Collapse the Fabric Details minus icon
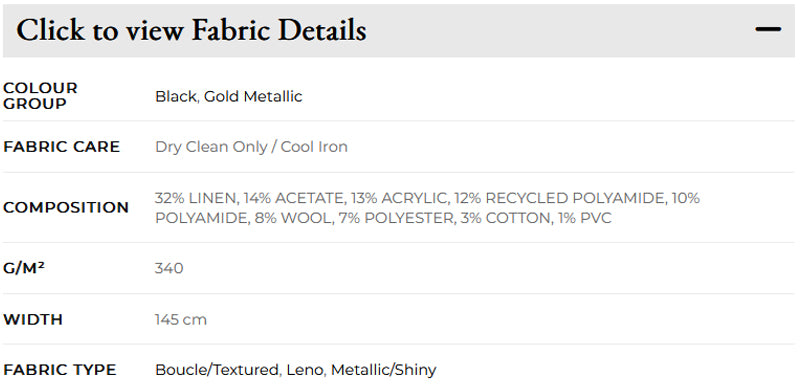 (768, 29)
